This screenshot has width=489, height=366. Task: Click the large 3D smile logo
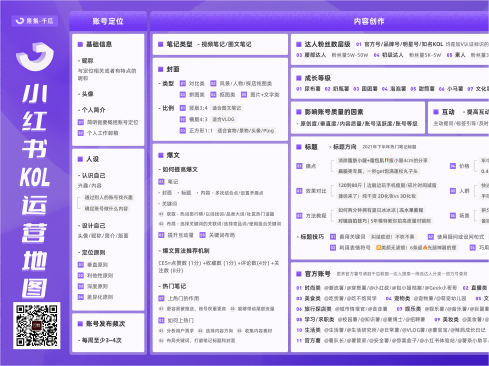tap(35, 56)
